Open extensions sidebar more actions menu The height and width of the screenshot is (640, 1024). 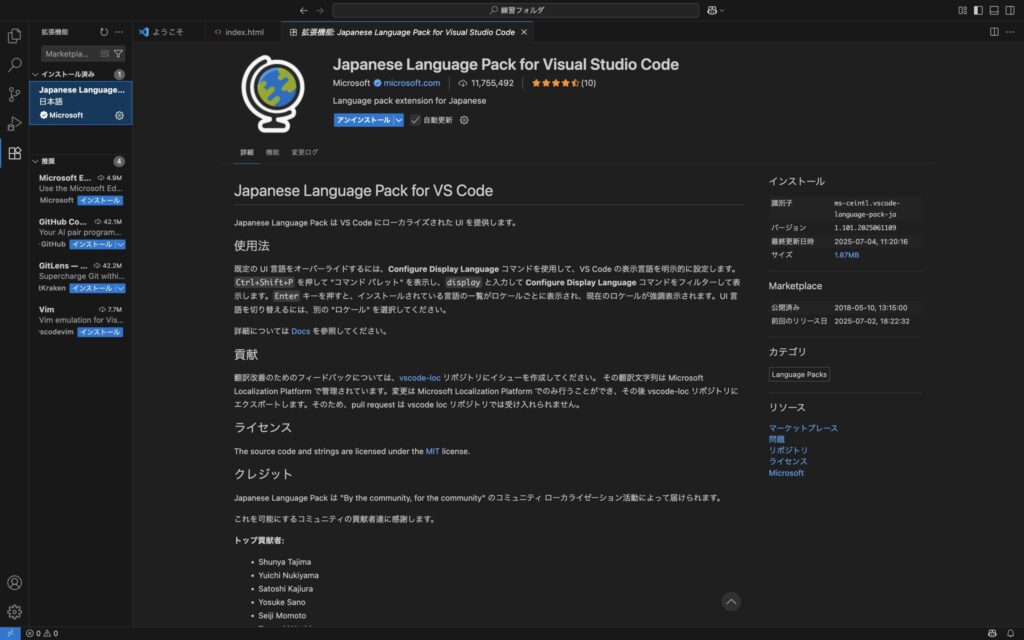pos(118,32)
